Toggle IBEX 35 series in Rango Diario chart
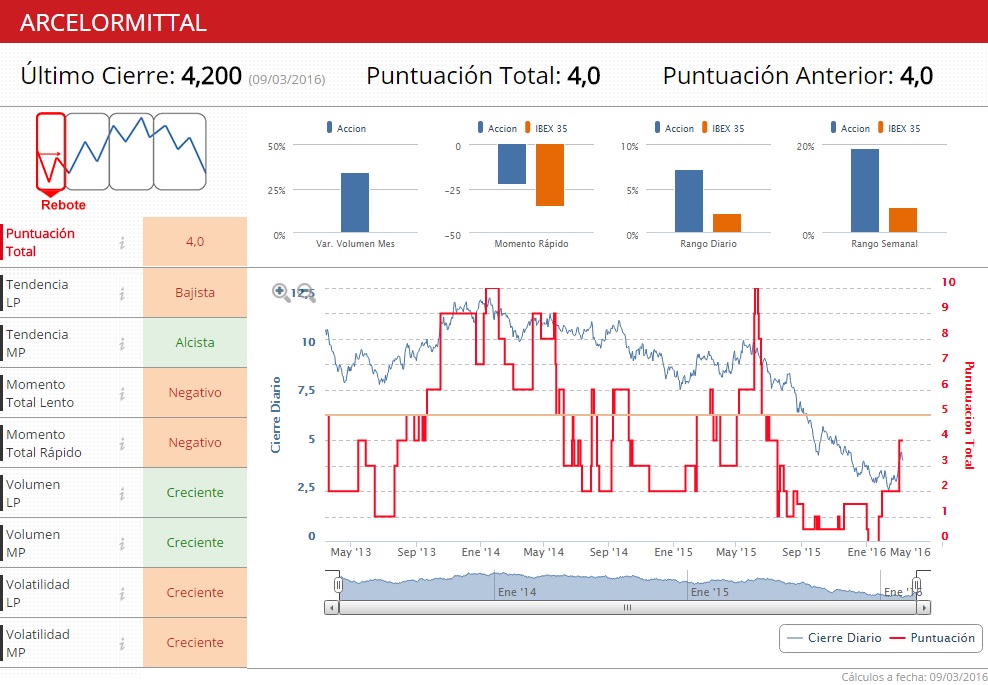The image size is (988, 685). (723, 128)
